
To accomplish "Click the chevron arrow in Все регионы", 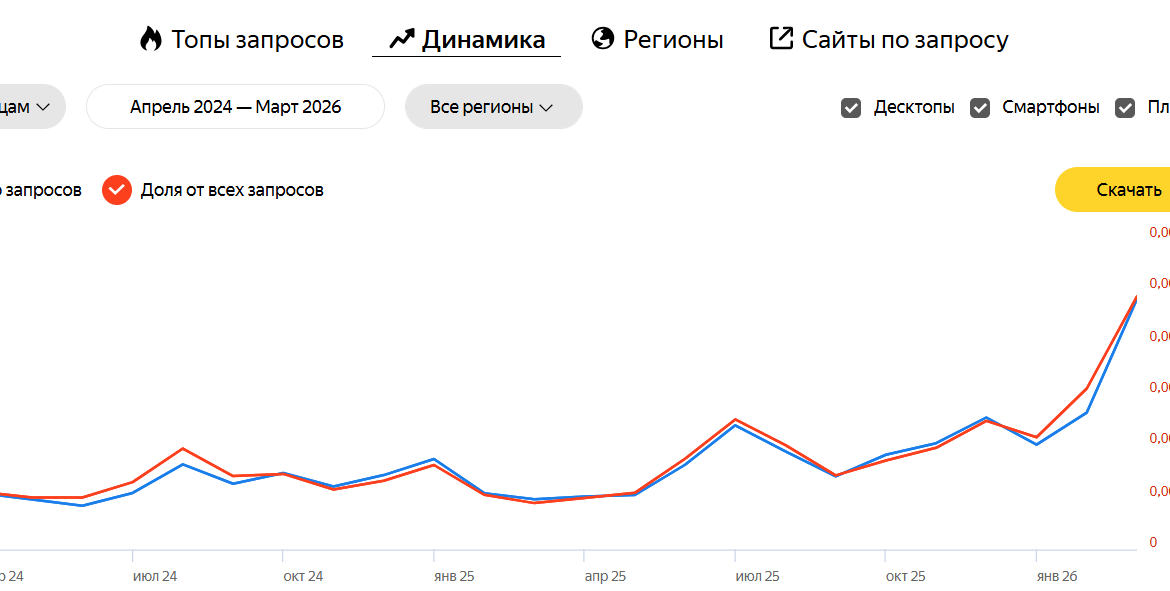I will pyautogui.click(x=546, y=108).
